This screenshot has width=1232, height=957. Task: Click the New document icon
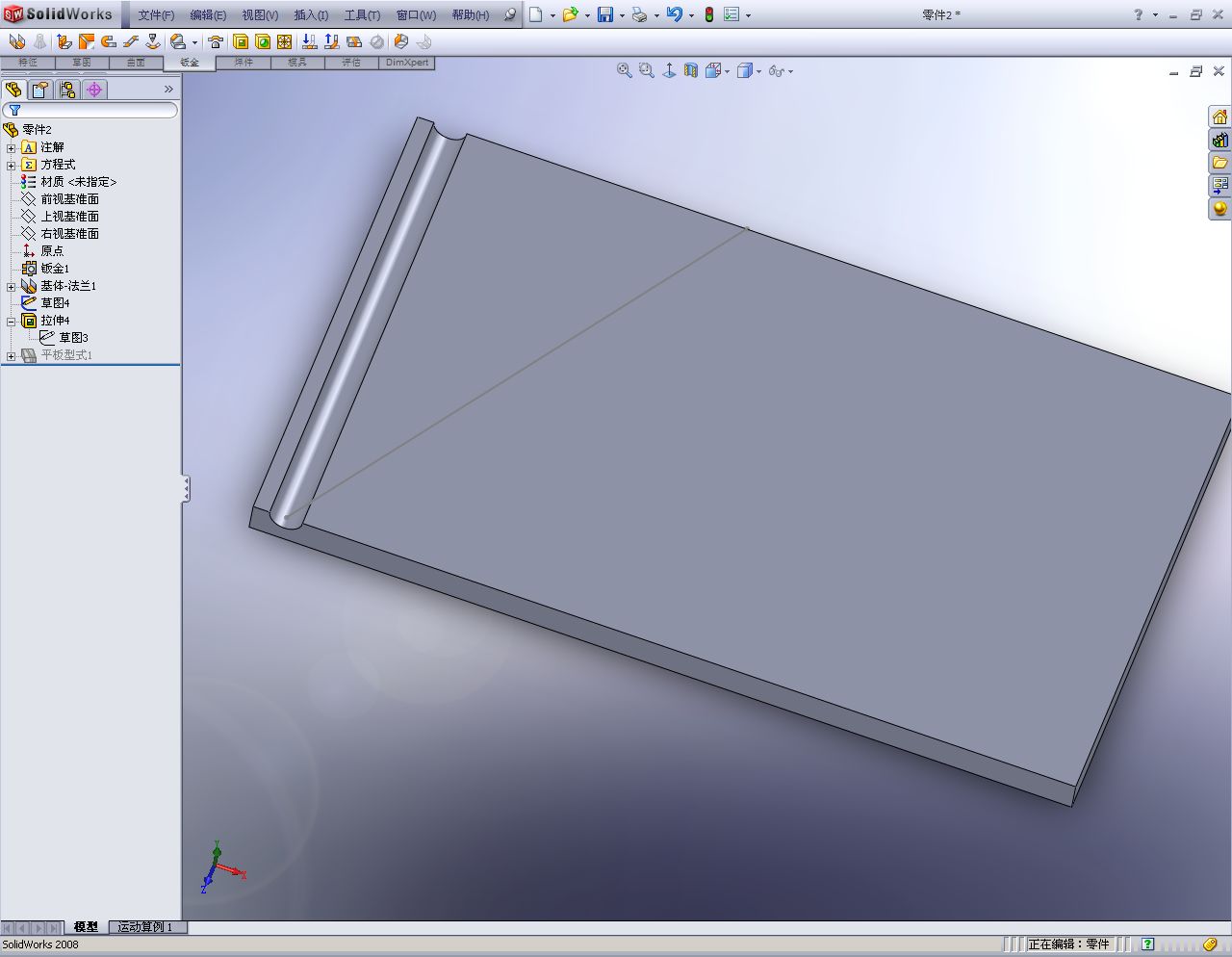tap(536, 14)
